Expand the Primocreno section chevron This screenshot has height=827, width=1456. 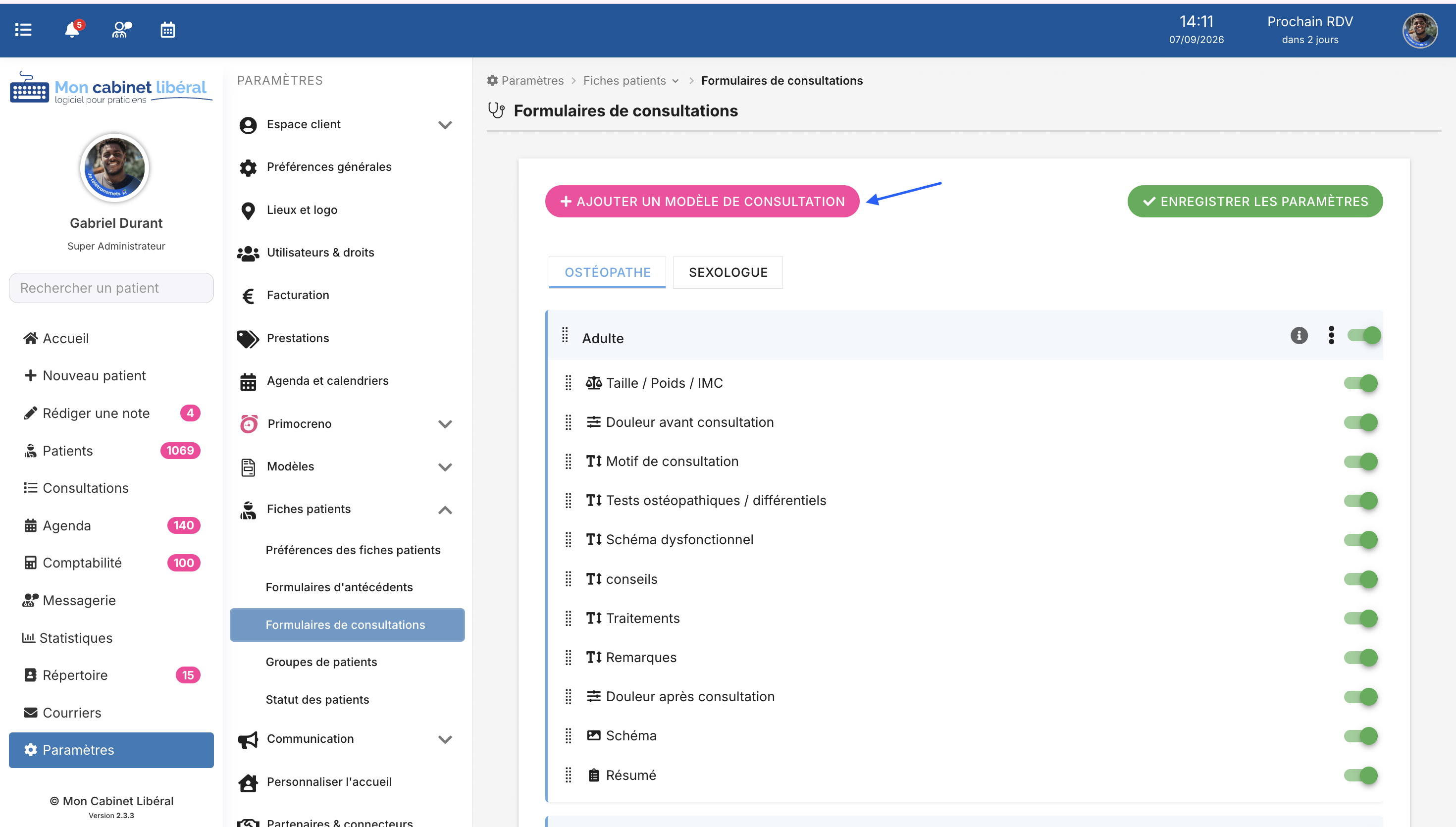445,424
